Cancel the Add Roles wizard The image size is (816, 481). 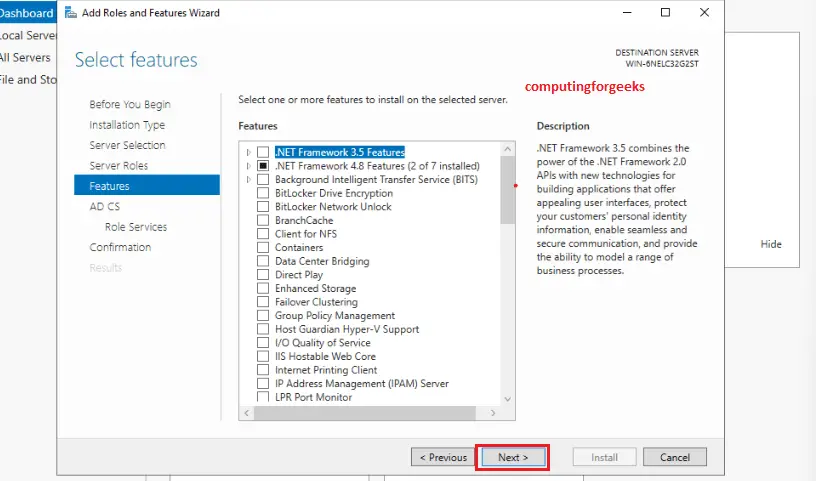click(675, 457)
